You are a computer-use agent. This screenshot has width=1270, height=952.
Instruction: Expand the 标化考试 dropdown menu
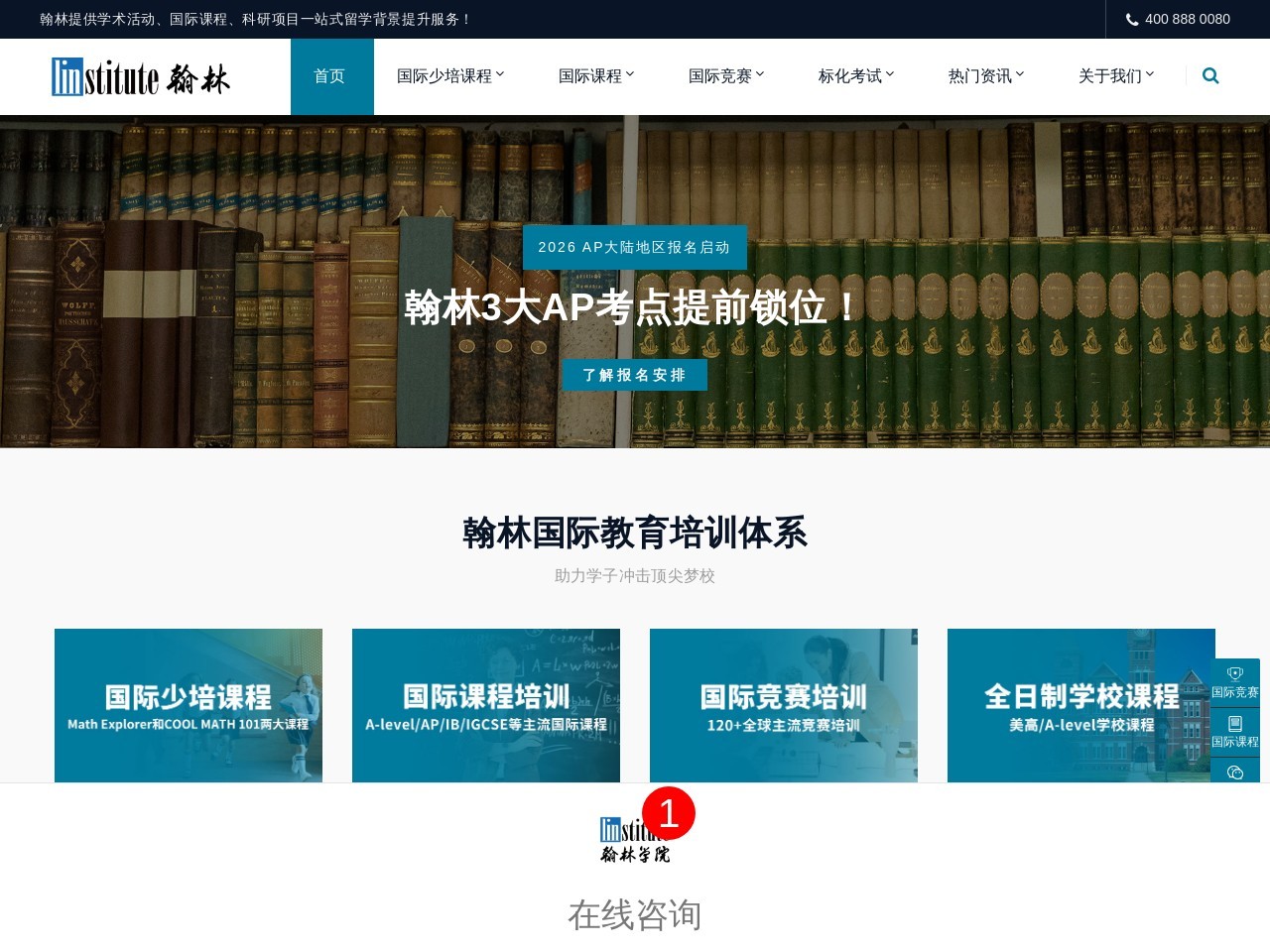point(856,76)
